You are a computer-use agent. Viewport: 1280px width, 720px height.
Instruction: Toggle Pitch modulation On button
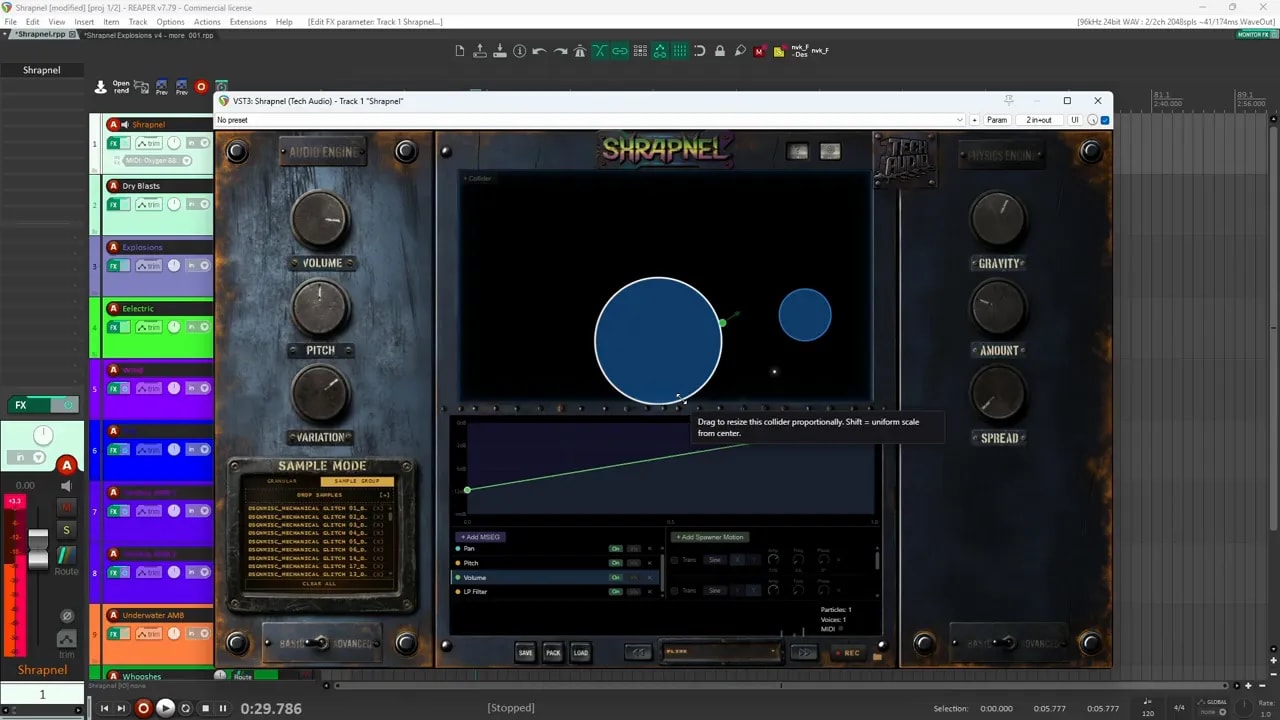coord(616,563)
